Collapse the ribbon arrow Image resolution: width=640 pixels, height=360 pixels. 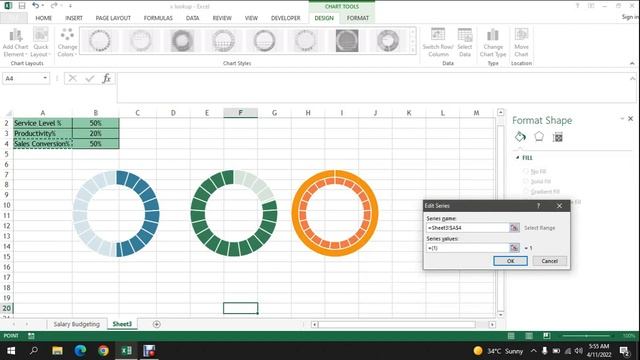point(632,63)
